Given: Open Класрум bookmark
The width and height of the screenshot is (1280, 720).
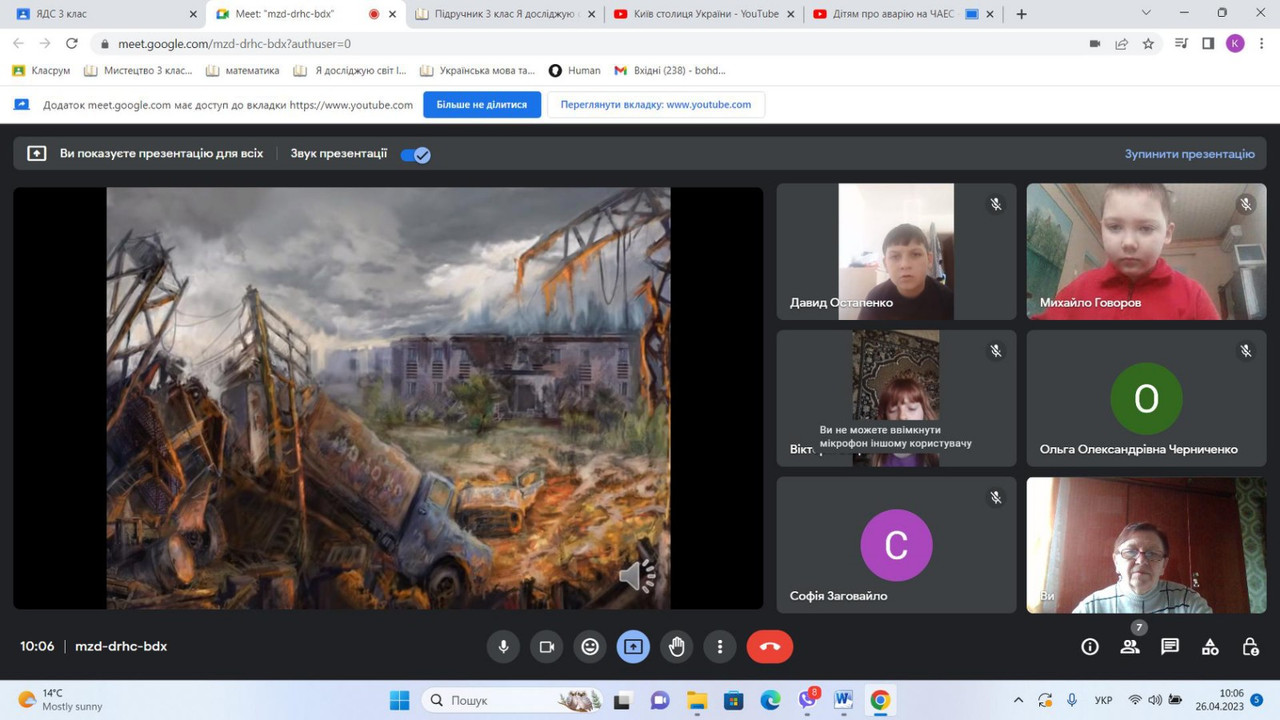Looking at the screenshot, I should pos(41,71).
